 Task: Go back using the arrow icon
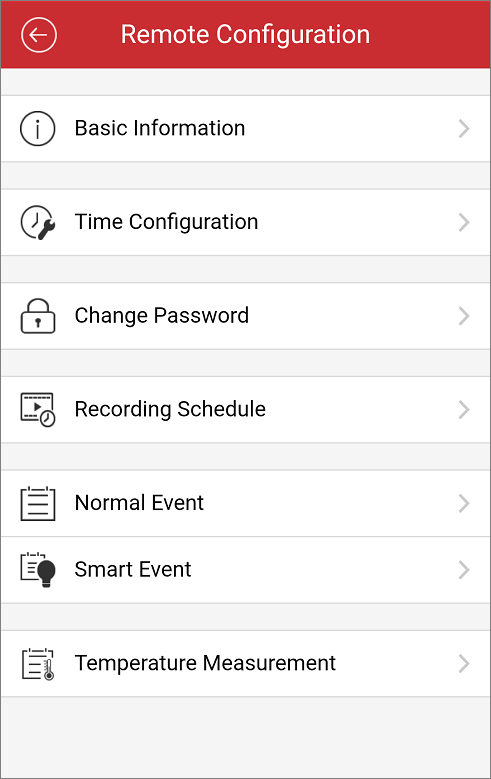39,35
